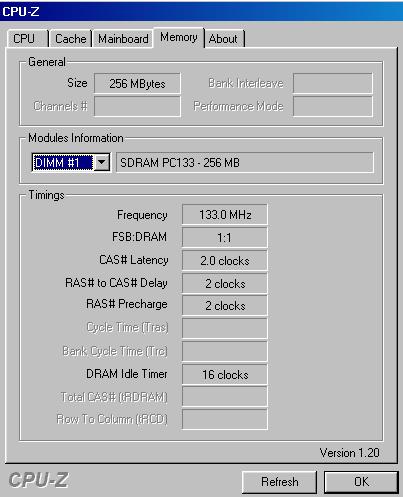The width and height of the screenshot is (403, 497).
Task: Expand the DIMM #1 dropdown arrow
Action: pyautogui.click(x=102, y=163)
